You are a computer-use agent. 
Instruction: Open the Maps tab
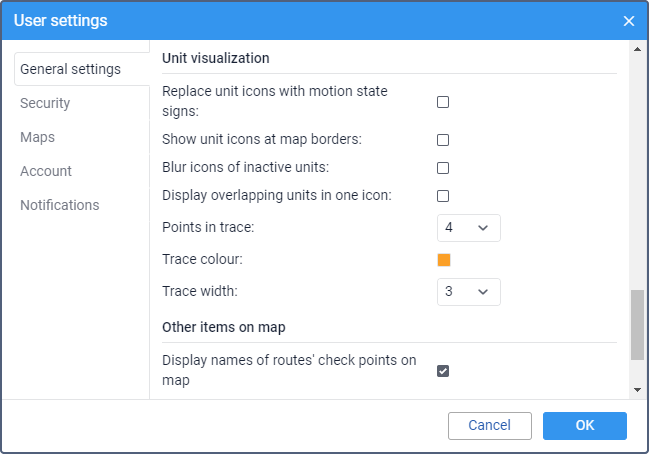coord(37,137)
